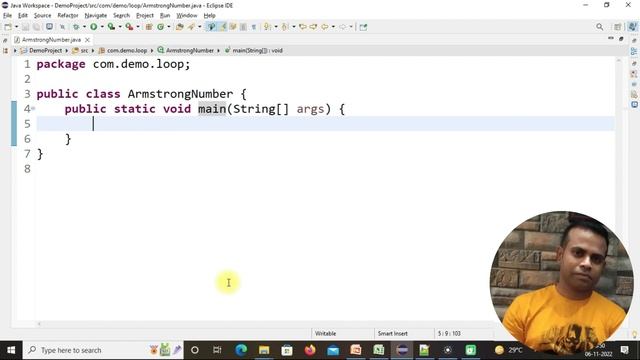Click the toolbar Search magnifier icon
Screen dimensions: 640x360
pos(599,27)
